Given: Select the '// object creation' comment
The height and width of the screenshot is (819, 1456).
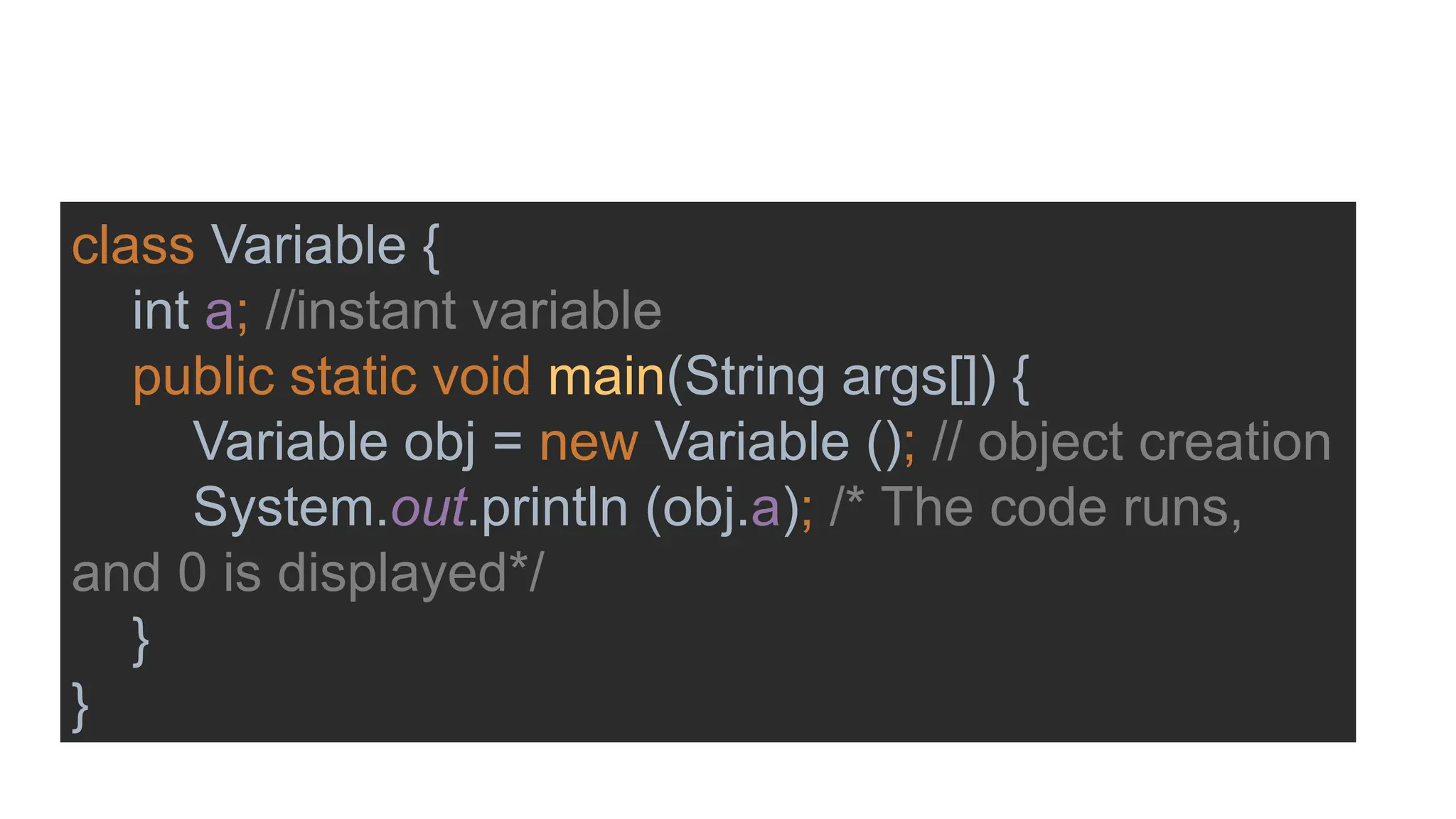Looking at the screenshot, I should point(1131,442).
